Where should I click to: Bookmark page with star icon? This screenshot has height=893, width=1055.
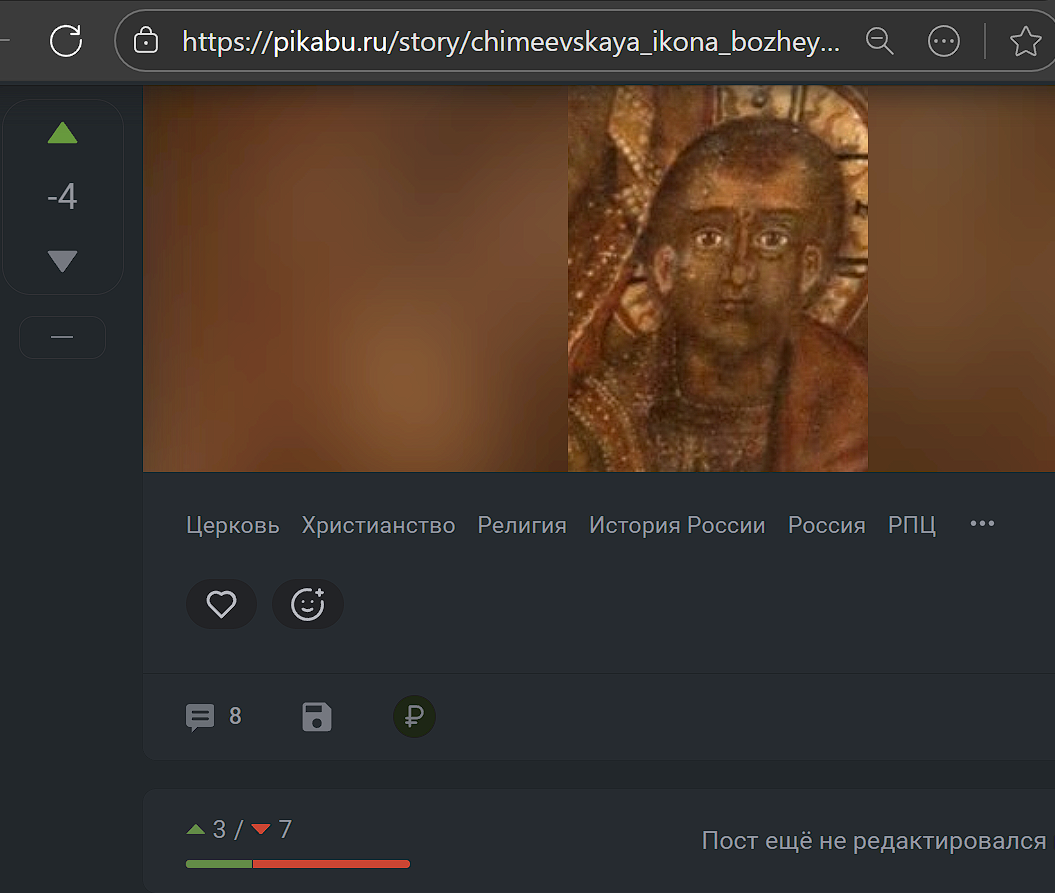1025,41
